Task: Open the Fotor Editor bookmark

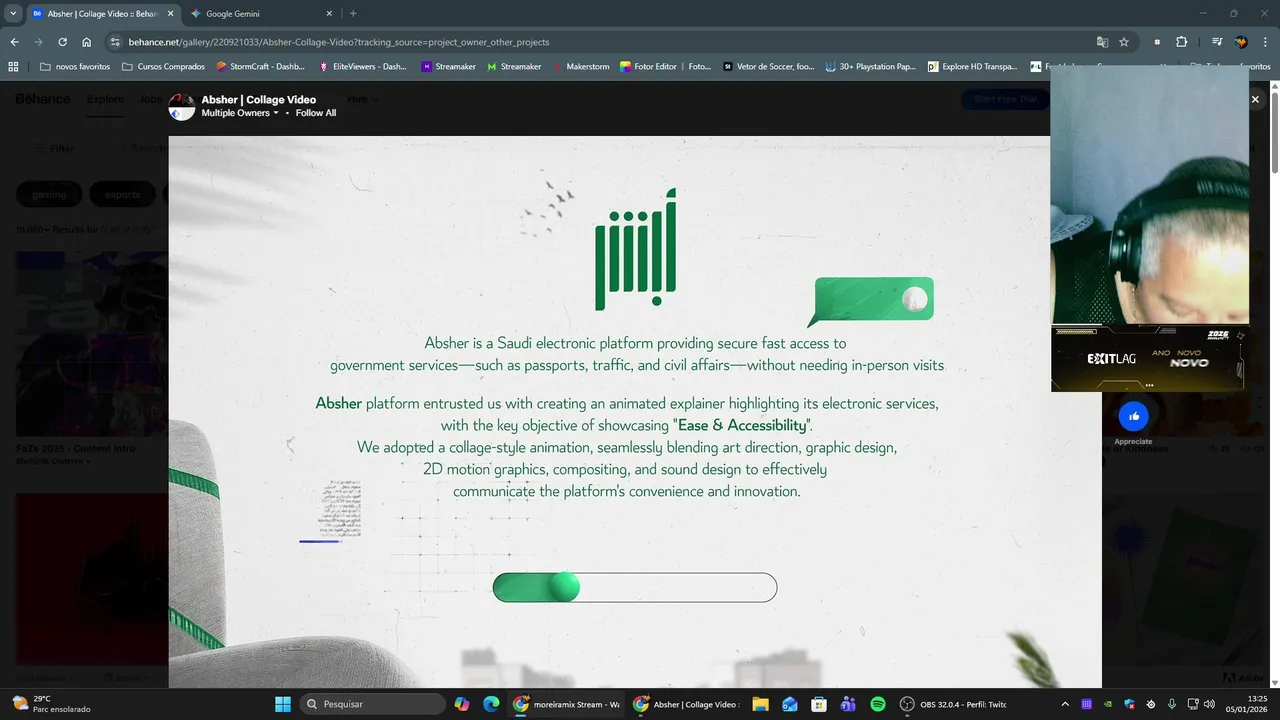Action: [x=665, y=67]
